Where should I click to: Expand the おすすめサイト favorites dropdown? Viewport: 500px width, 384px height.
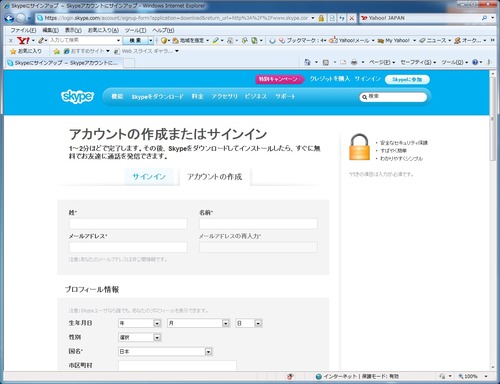tap(87, 51)
